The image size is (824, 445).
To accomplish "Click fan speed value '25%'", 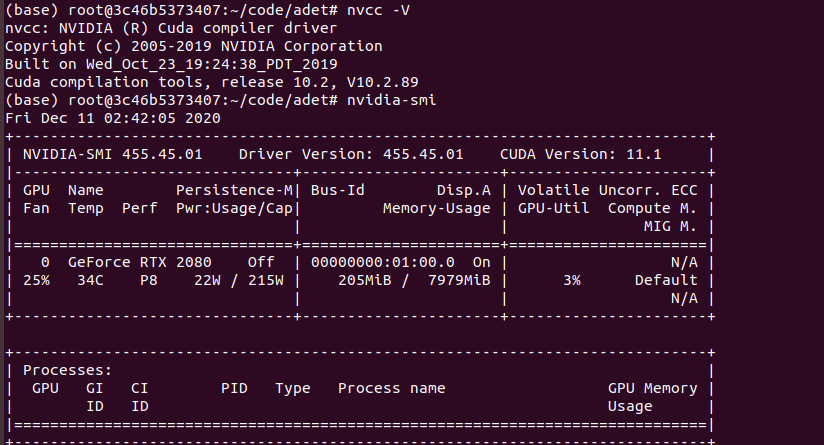I will pyautogui.click(x=36, y=281).
